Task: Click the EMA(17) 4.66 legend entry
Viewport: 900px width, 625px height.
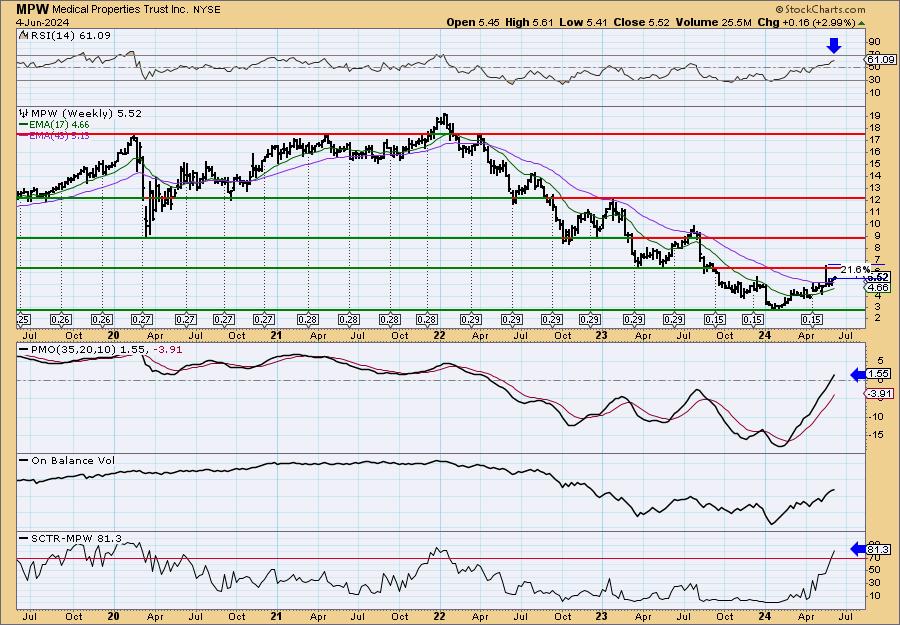Action: click(61, 124)
